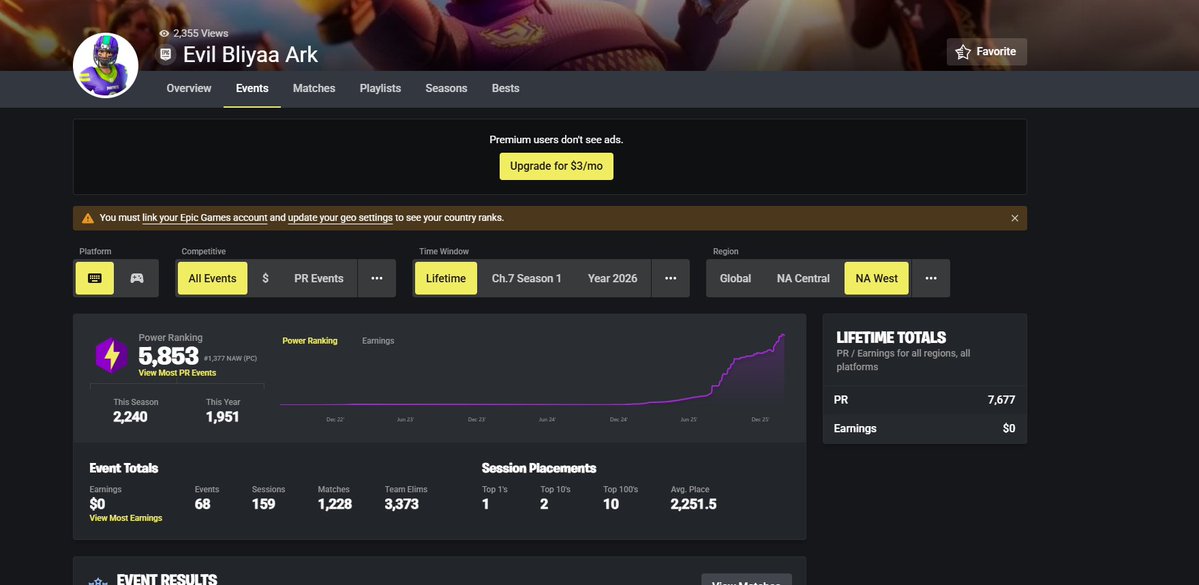The height and width of the screenshot is (585, 1199).
Task: Select NA Central region
Action: click(x=803, y=278)
